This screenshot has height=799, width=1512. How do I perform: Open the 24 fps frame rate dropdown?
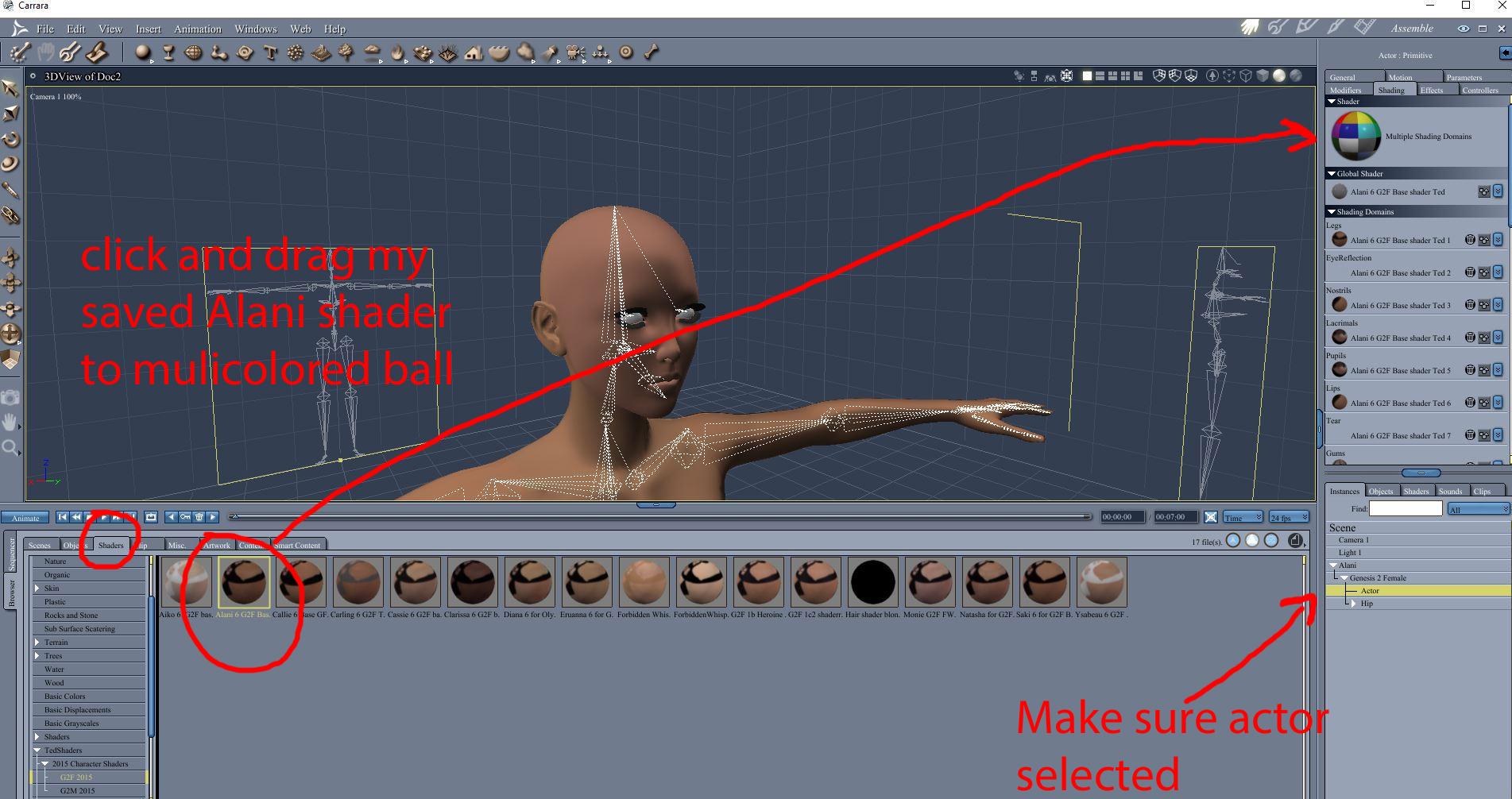[1289, 517]
